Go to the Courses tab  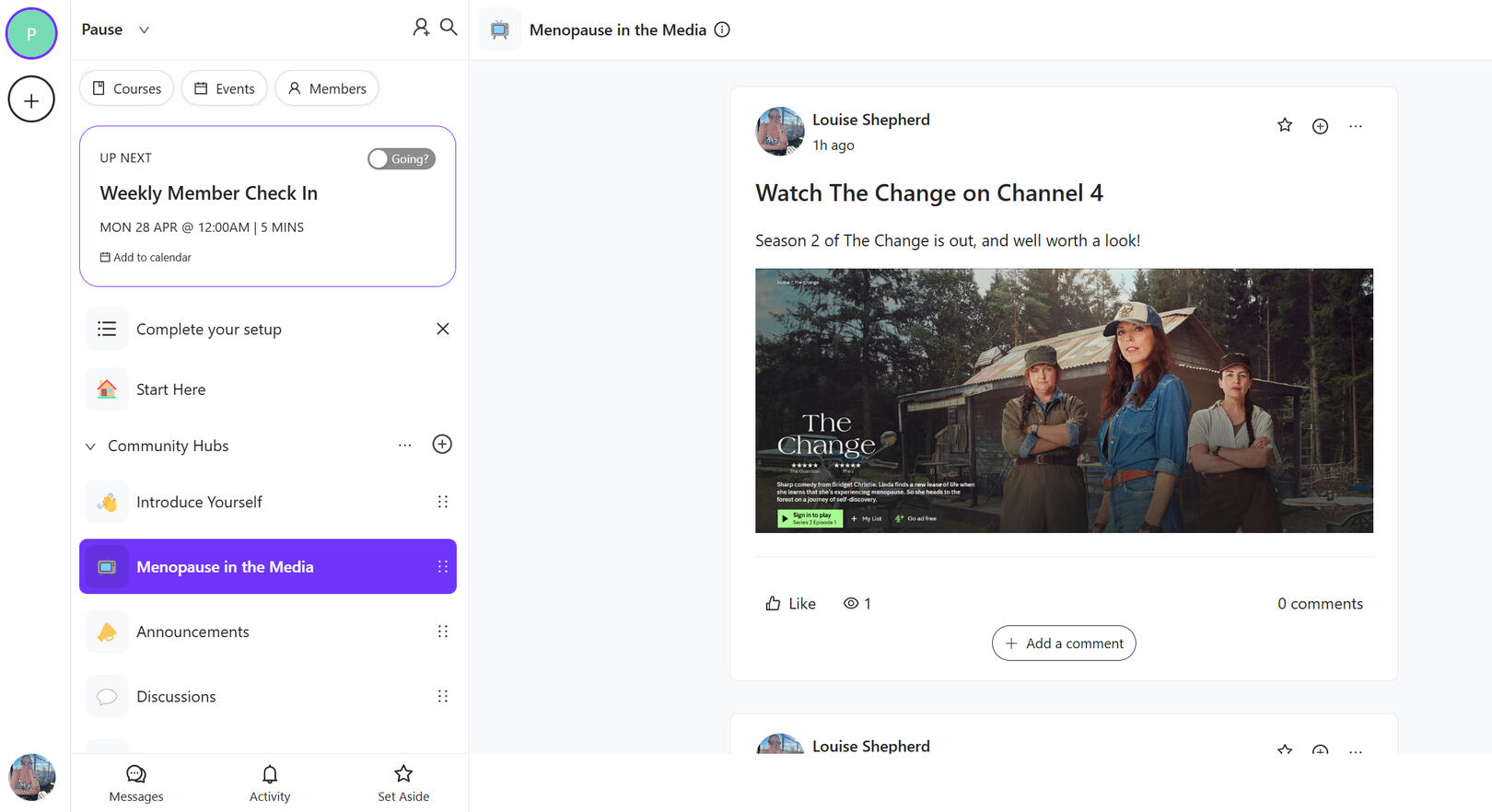click(127, 88)
